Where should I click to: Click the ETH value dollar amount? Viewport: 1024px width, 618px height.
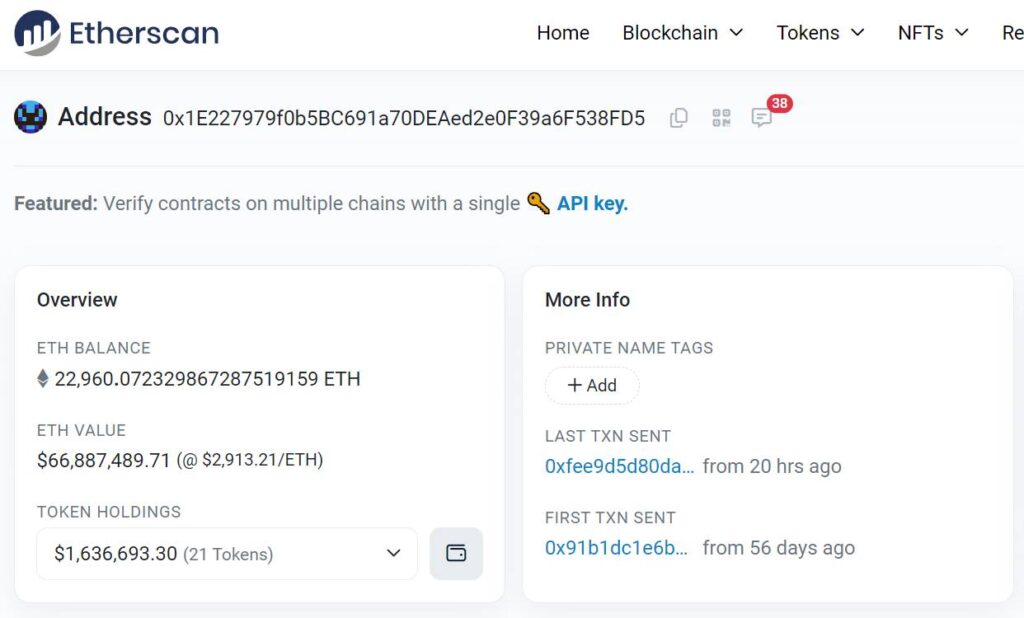pyautogui.click(x=104, y=460)
